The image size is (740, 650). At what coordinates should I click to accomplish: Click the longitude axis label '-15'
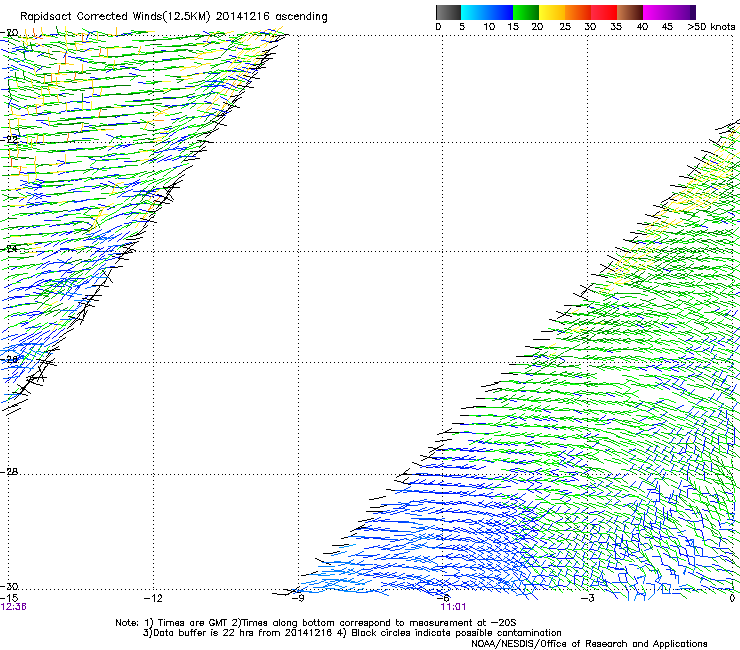coord(9,598)
